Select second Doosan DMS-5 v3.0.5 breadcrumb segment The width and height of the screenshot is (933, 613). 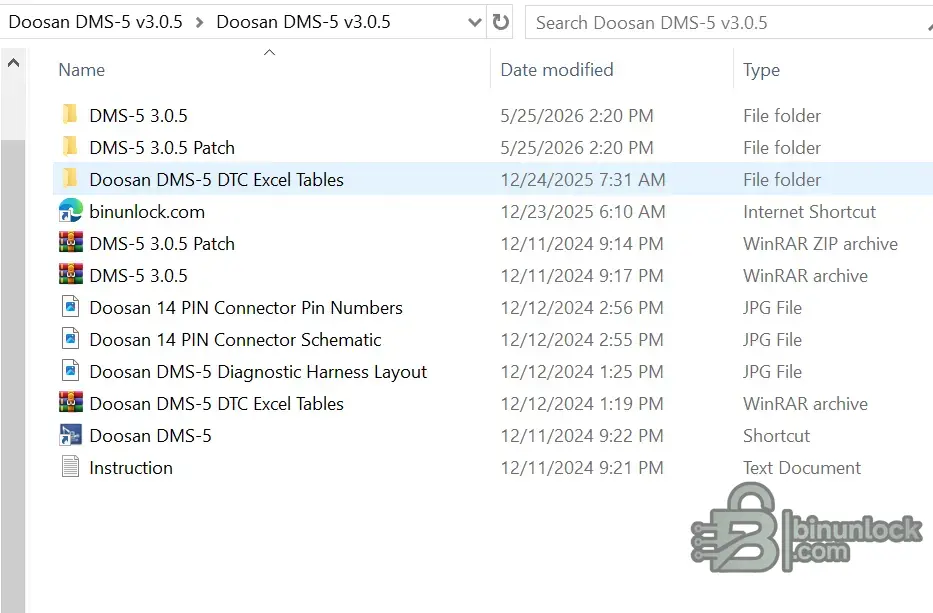tap(303, 22)
